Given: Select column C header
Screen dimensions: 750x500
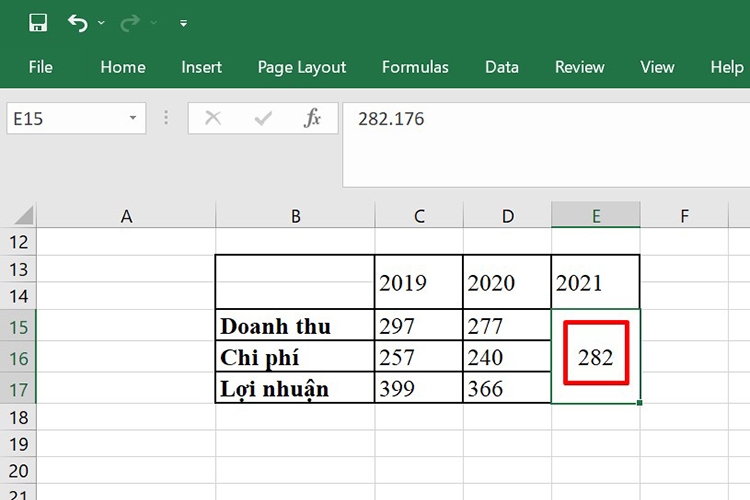Looking at the screenshot, I should coord(419,216).
